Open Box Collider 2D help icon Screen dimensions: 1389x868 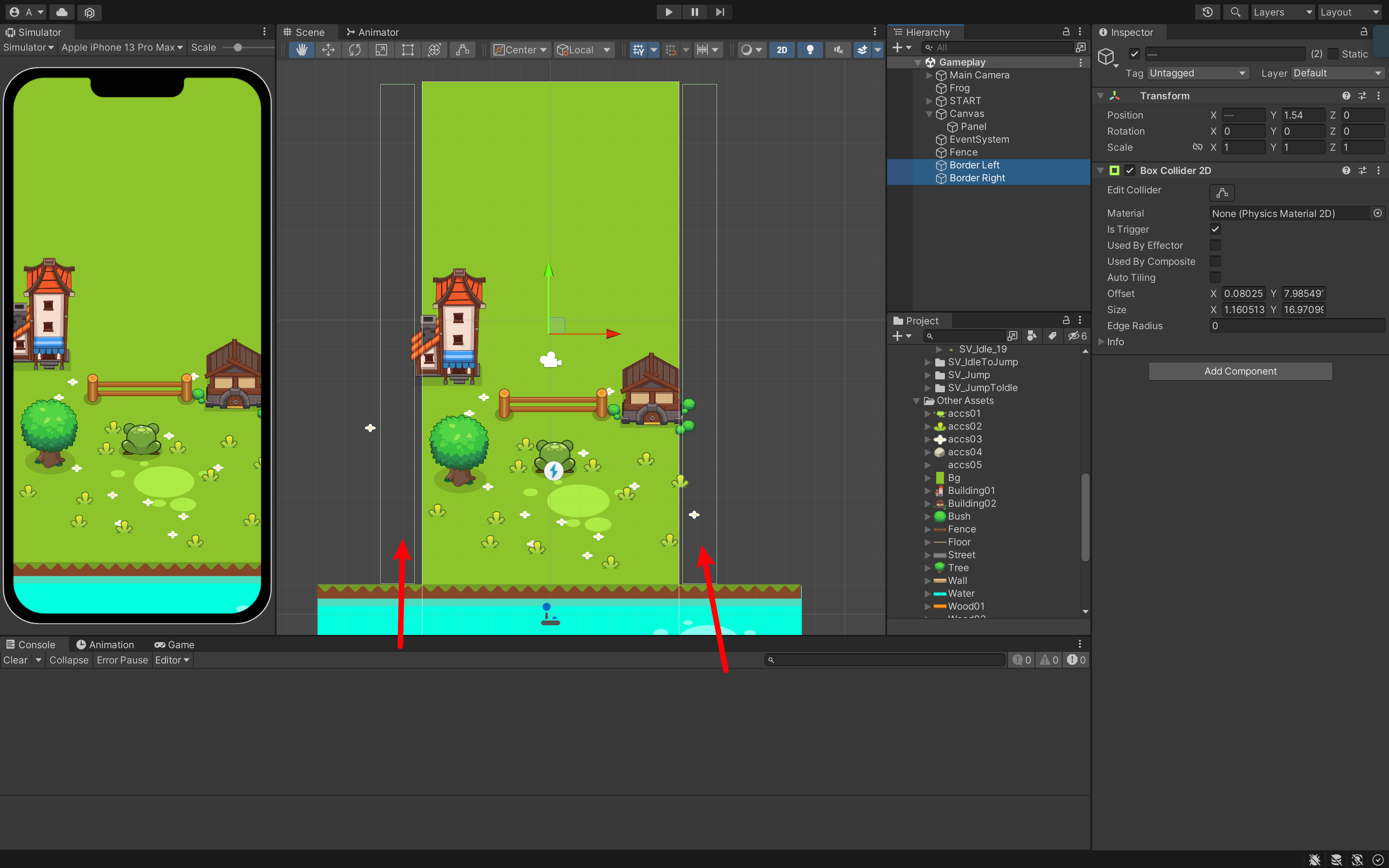click(x=1346, y=170)
